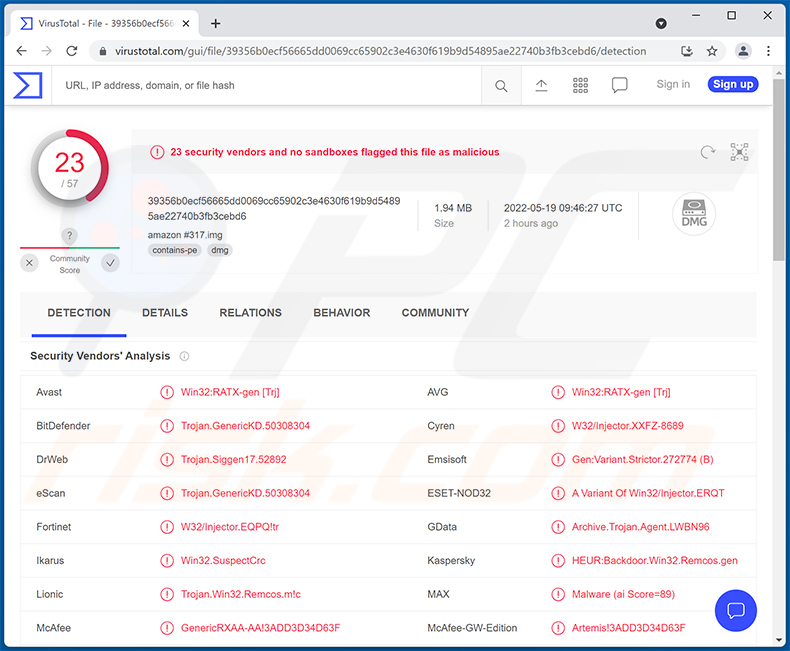Click A Variant Of Win32/Injector.ERQT result
This screenshot has width=790, height=651.
pos(648,493)
